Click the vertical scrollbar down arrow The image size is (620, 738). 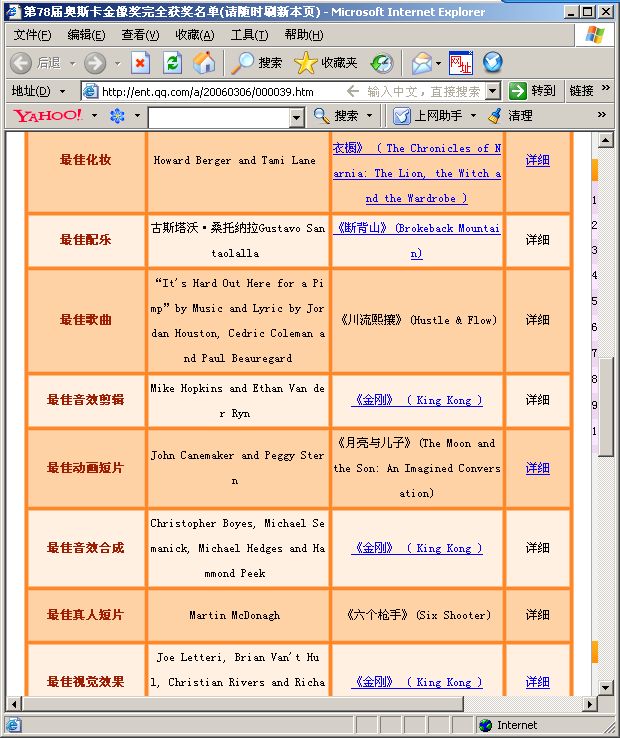(x=605, y=688)
